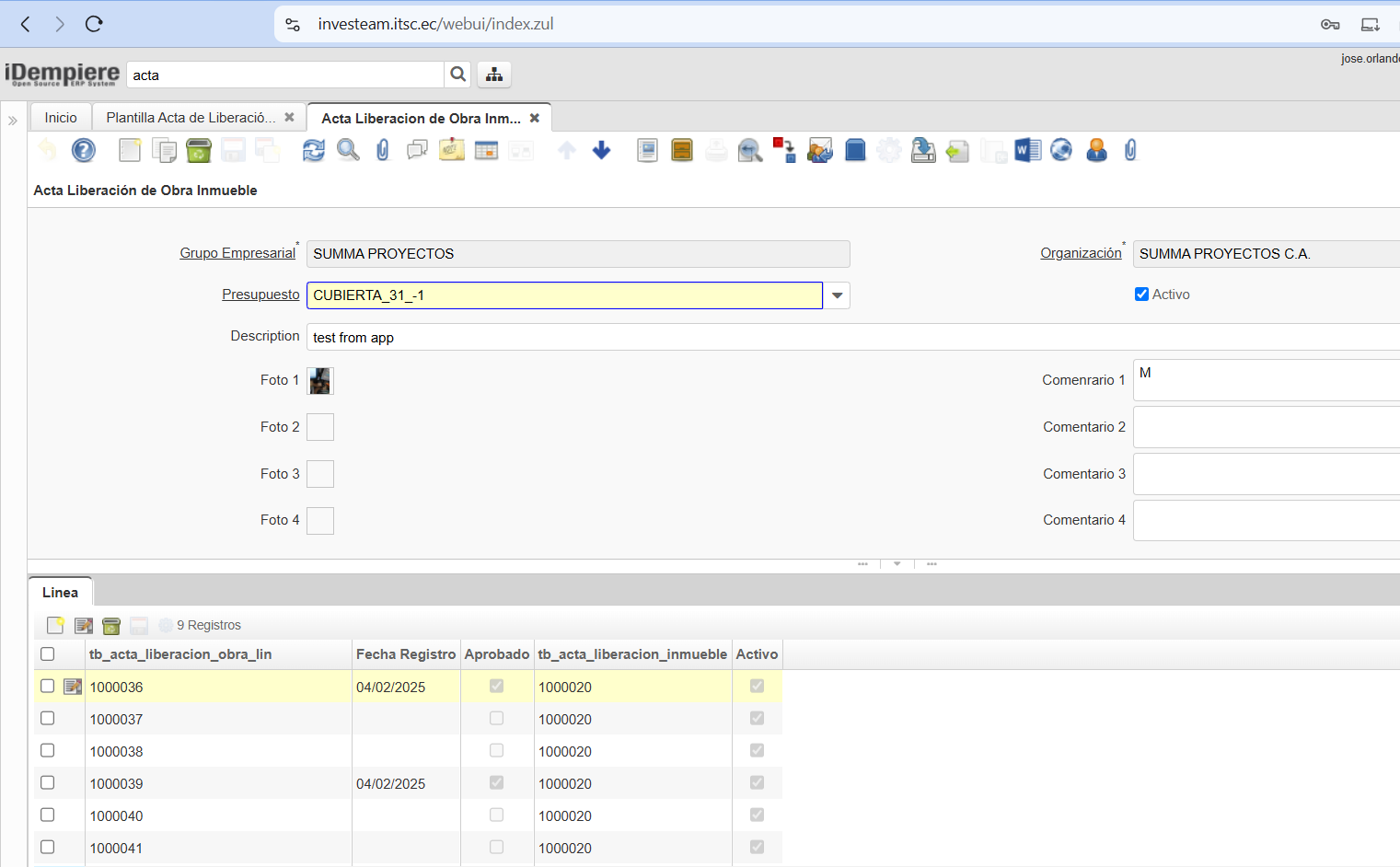Expand the left sidebar with double chevron

click(13, 121)
